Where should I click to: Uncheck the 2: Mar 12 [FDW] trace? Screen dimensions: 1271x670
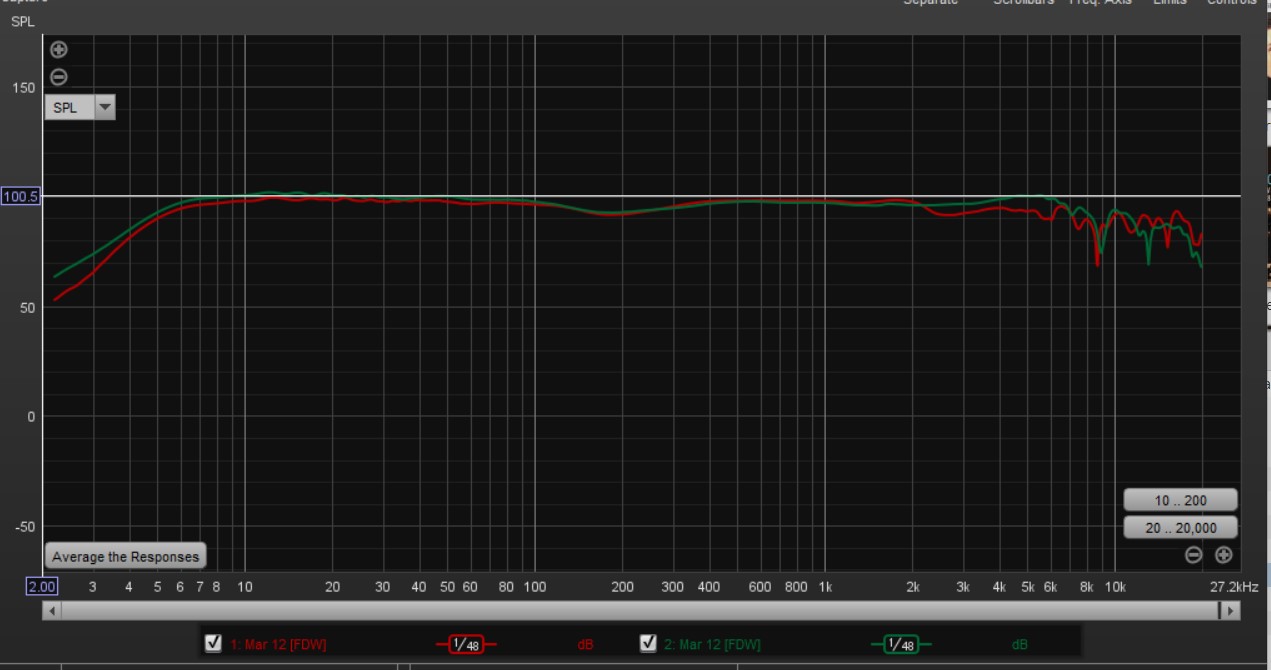tap(648, 644)
